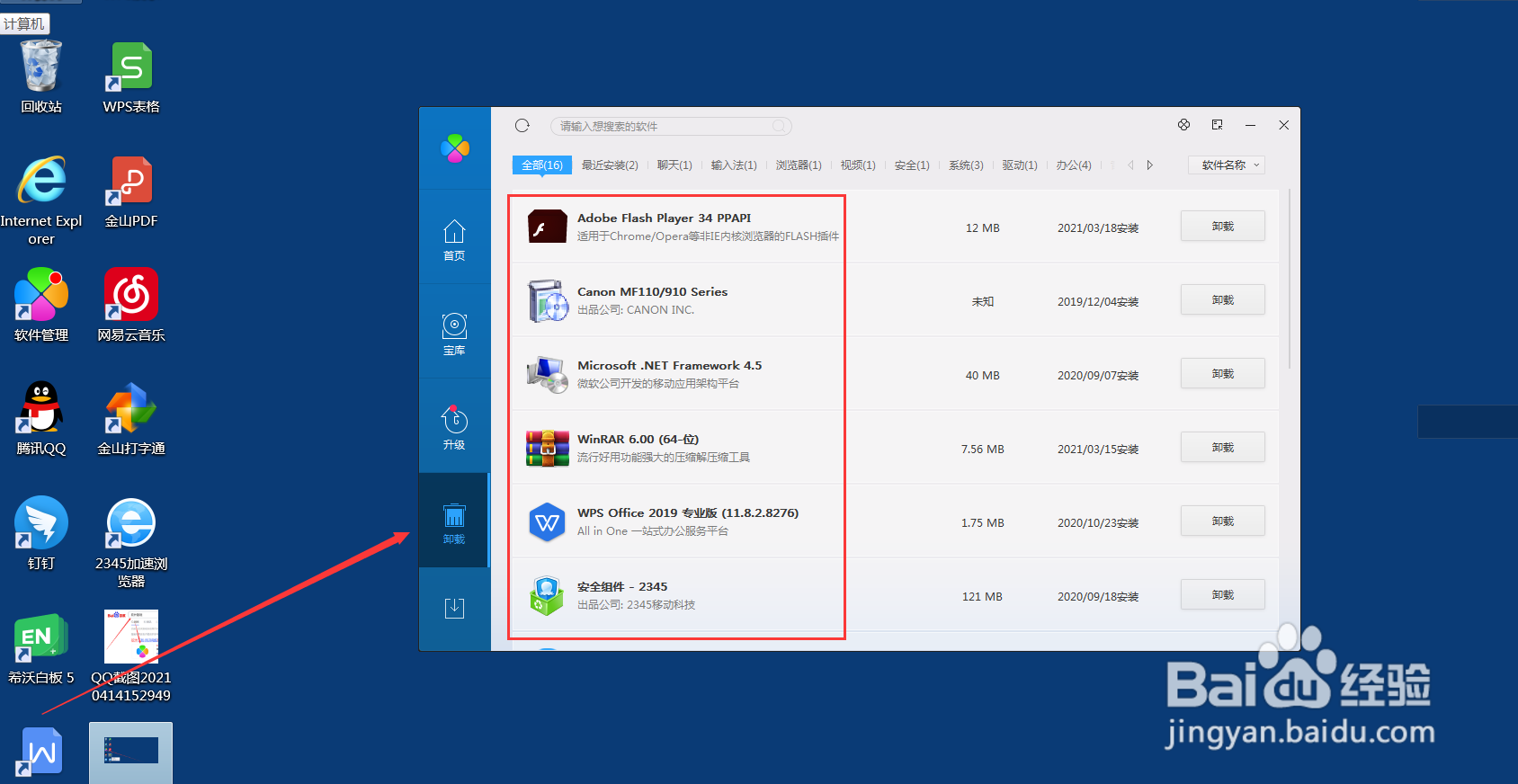Click the WinRAR 6.00 (64-位) name
The width and height of the screenshot is (1518, 784).
(x=638, y=440)
